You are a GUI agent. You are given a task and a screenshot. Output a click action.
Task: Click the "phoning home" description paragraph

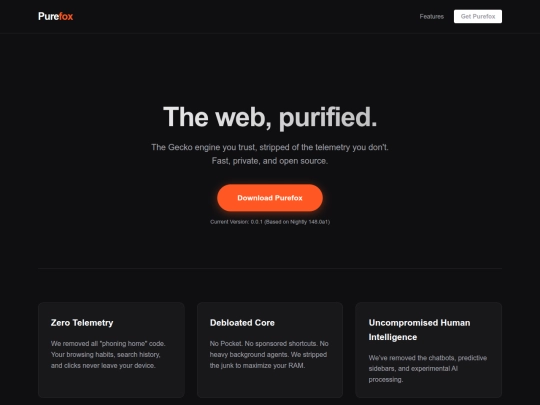tap(108, 354)
